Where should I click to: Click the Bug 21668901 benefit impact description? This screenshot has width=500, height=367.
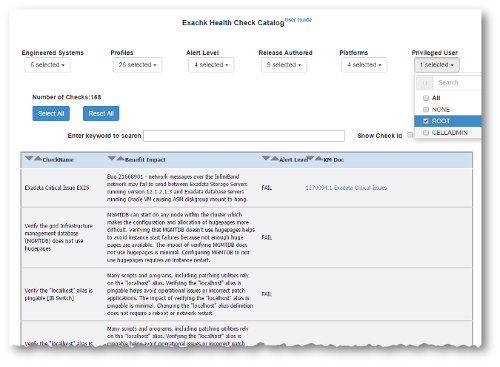[177, 188]
